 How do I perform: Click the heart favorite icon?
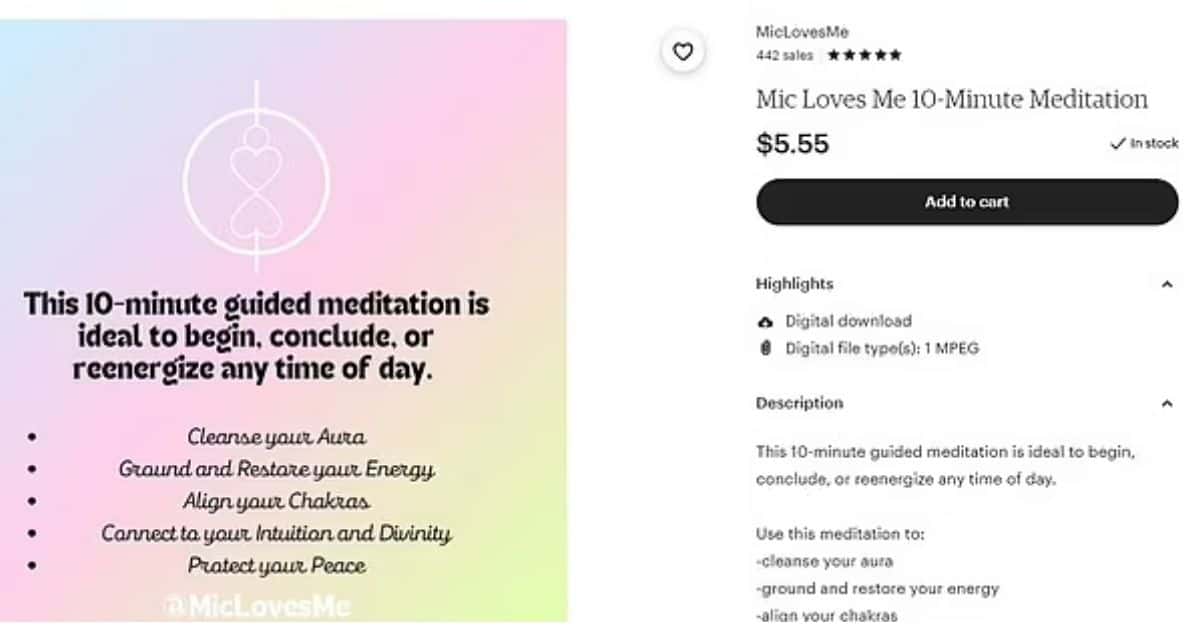coord(683,52)
